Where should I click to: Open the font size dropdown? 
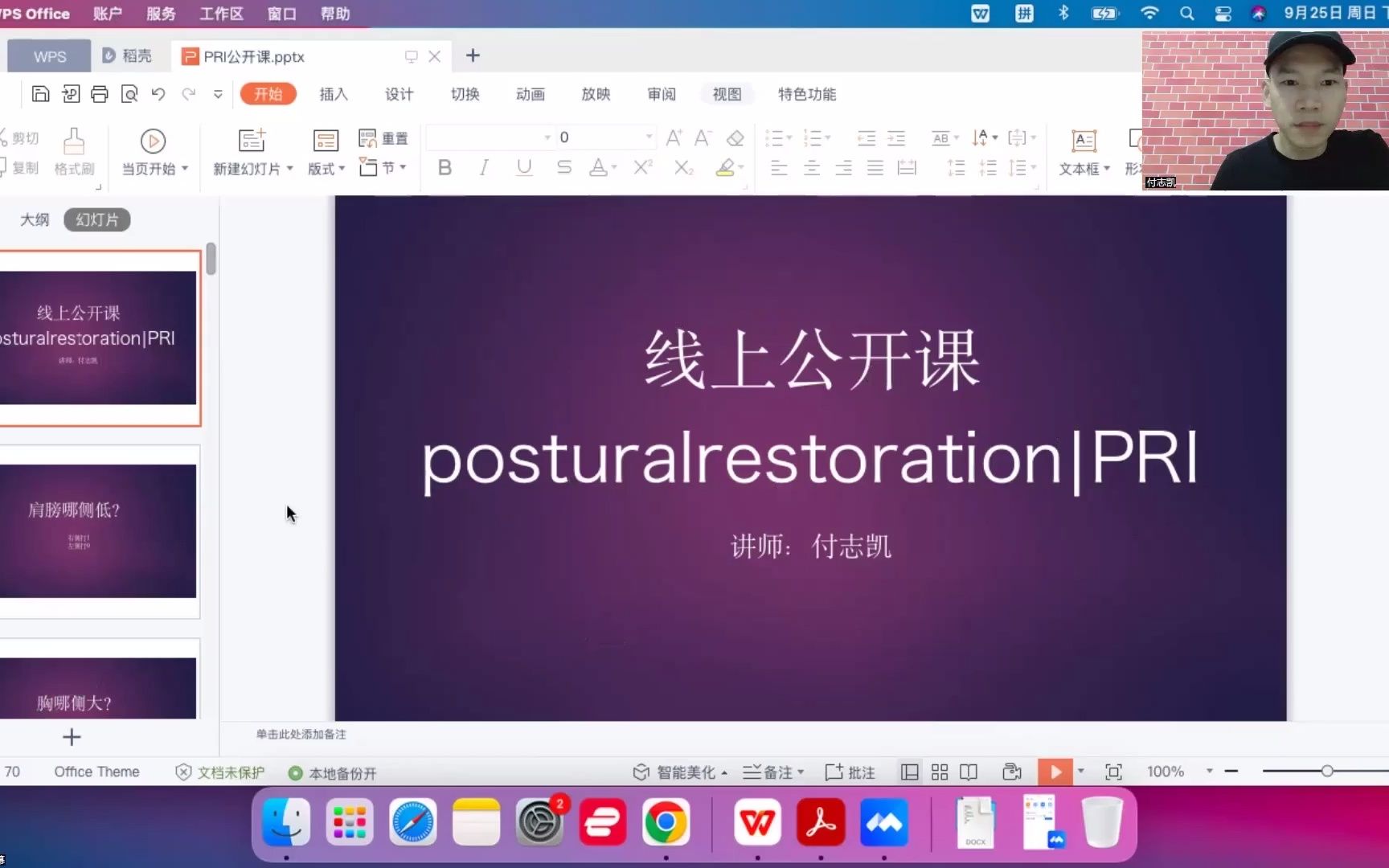(649, 137)
